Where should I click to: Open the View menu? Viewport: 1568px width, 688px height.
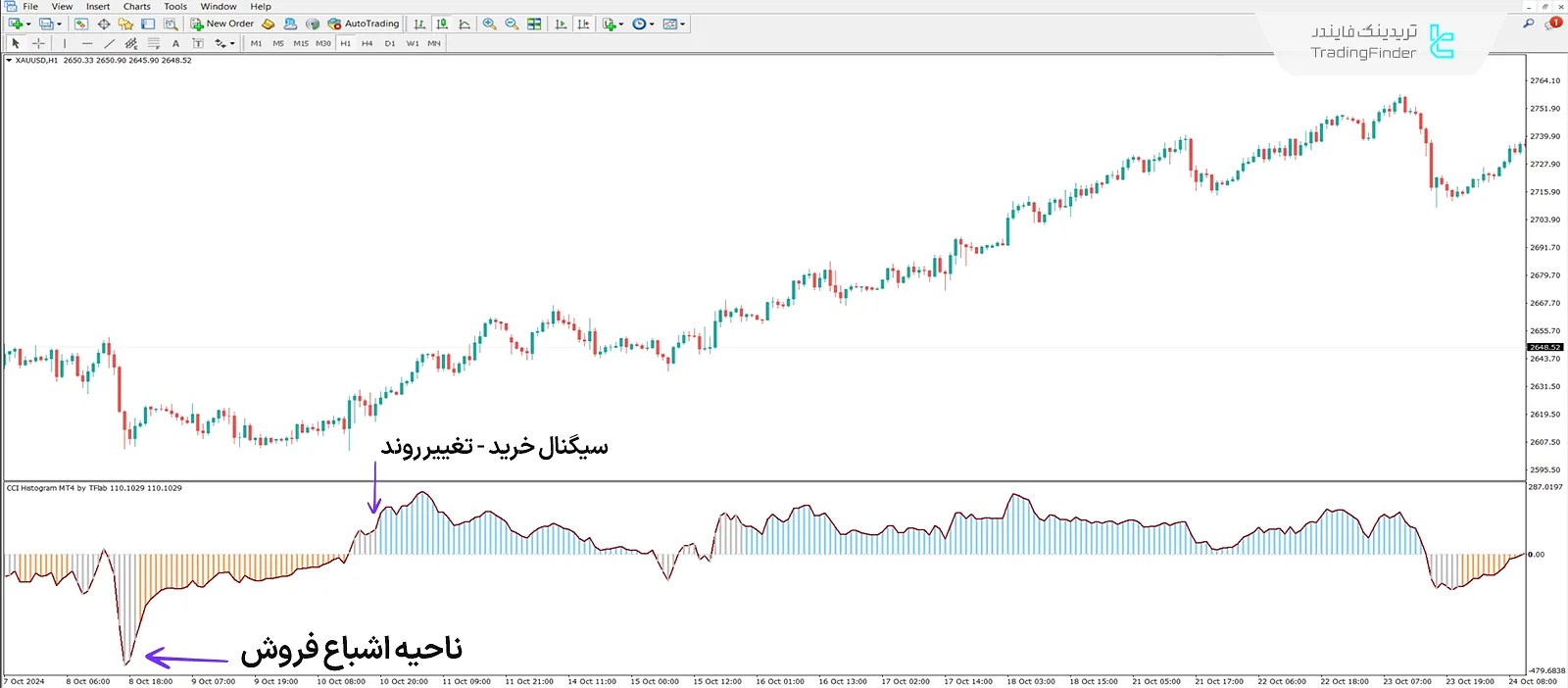click(62, 7)
